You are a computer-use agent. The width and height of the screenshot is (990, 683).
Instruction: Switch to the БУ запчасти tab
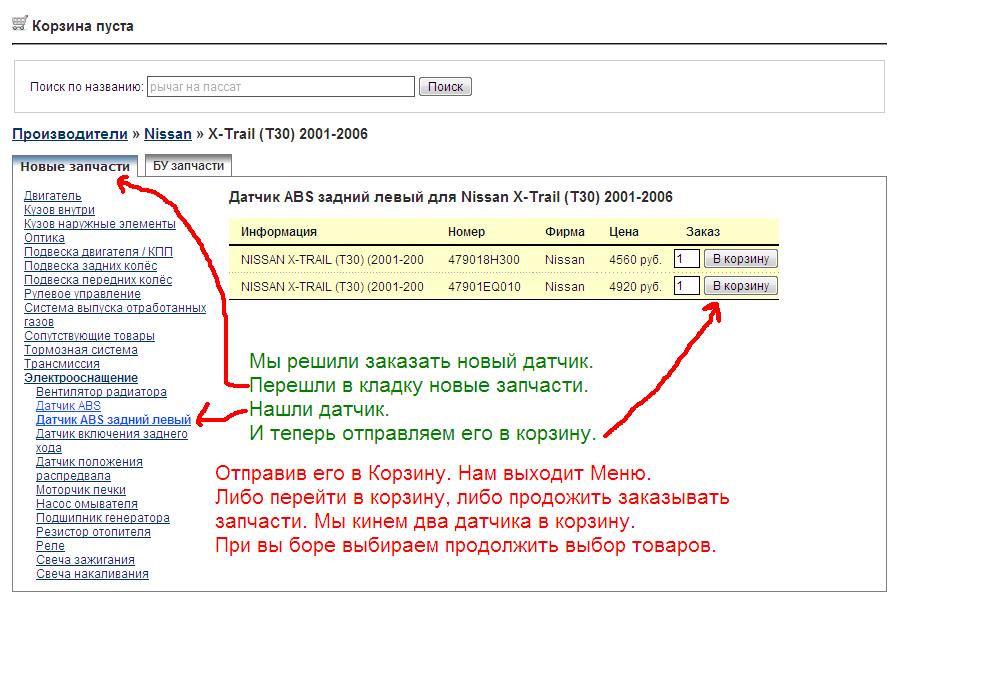point(188,165)
